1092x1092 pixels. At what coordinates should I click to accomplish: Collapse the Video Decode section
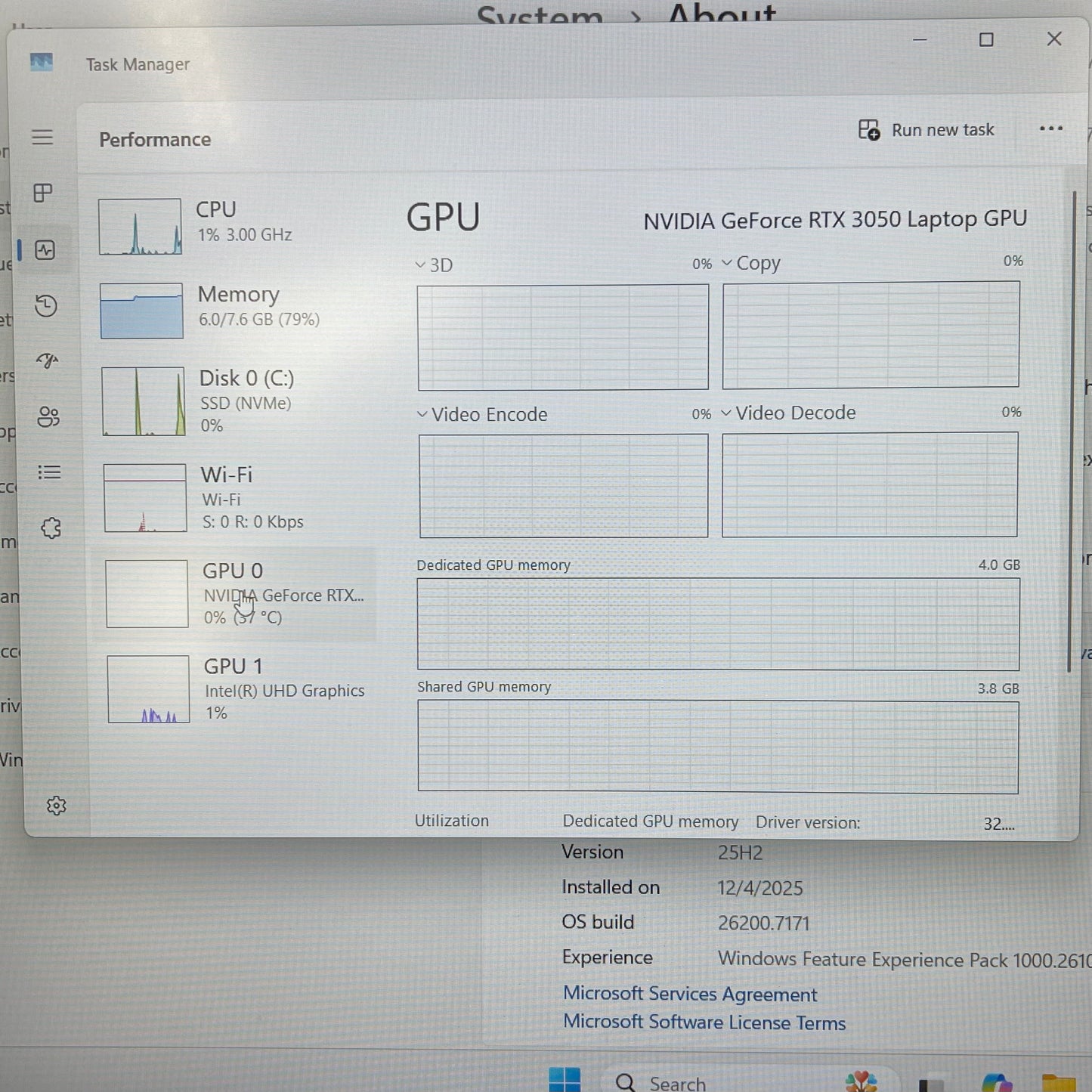[x=727, y=413]
